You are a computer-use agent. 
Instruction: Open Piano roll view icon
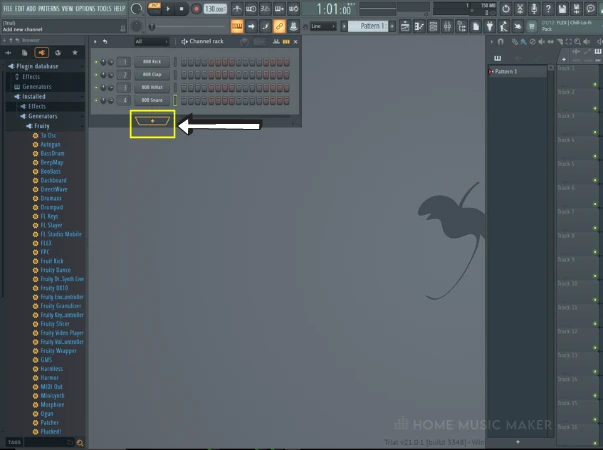pos(419,26)
